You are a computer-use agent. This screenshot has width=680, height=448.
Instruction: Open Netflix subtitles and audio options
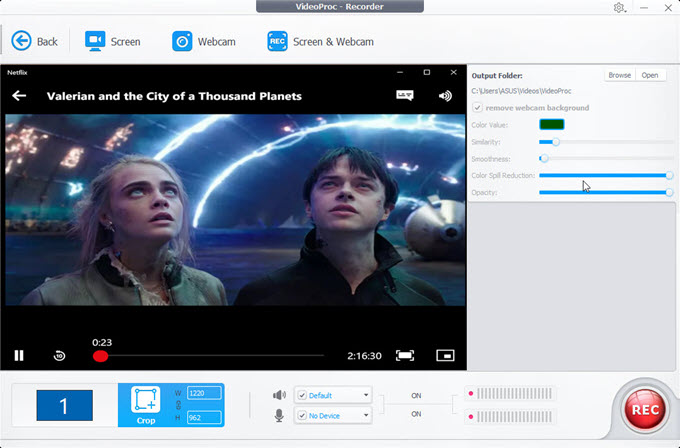(404, 96)
